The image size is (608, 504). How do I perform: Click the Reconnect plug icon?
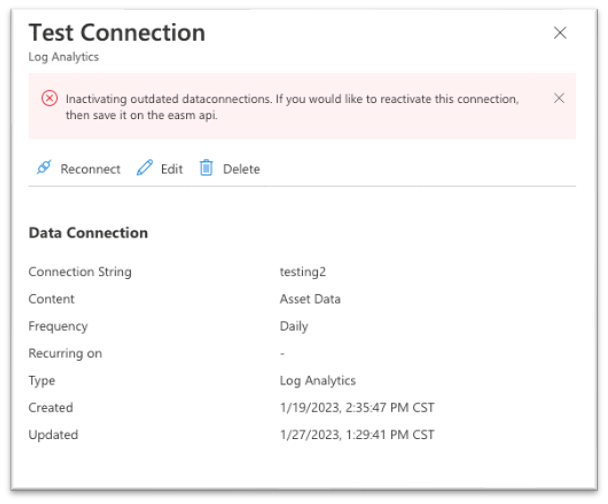44,167
